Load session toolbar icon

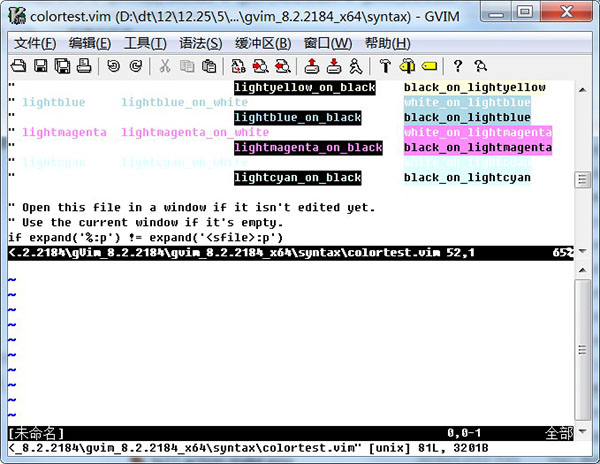(312, 66)
